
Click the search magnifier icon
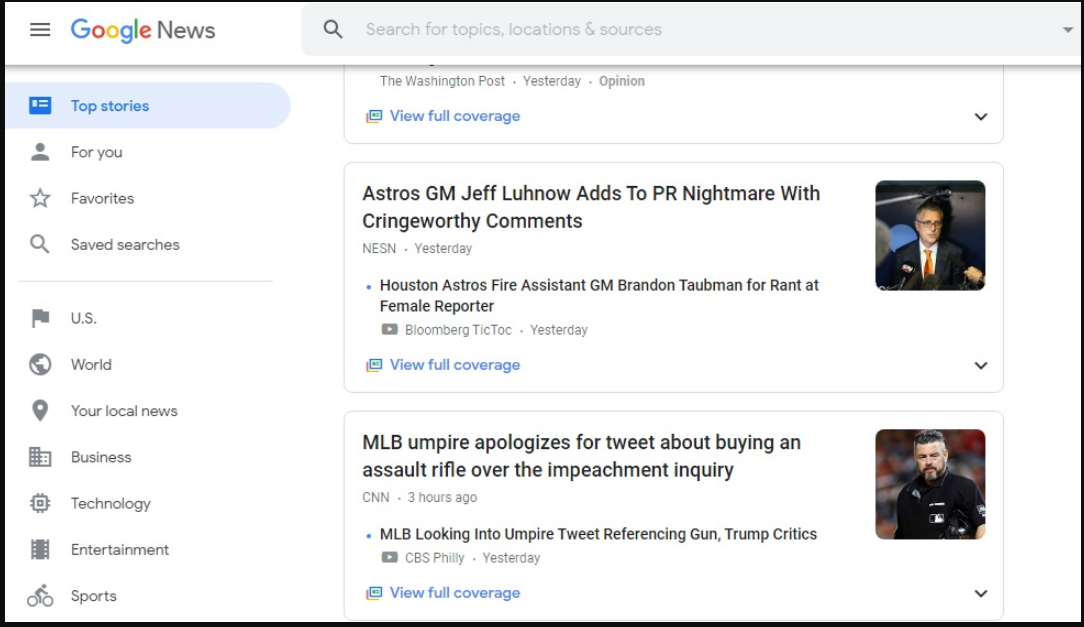[333, 29]
